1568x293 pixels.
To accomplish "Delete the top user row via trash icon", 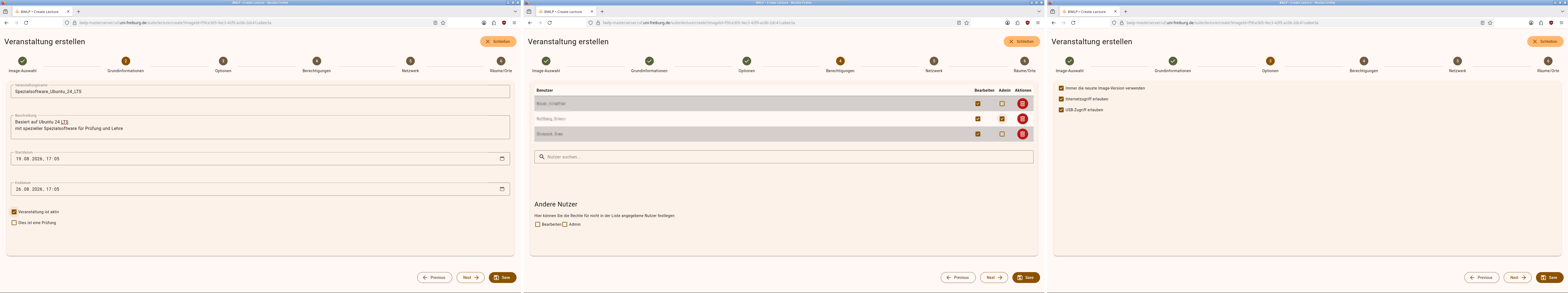I will coord(1023,104).
